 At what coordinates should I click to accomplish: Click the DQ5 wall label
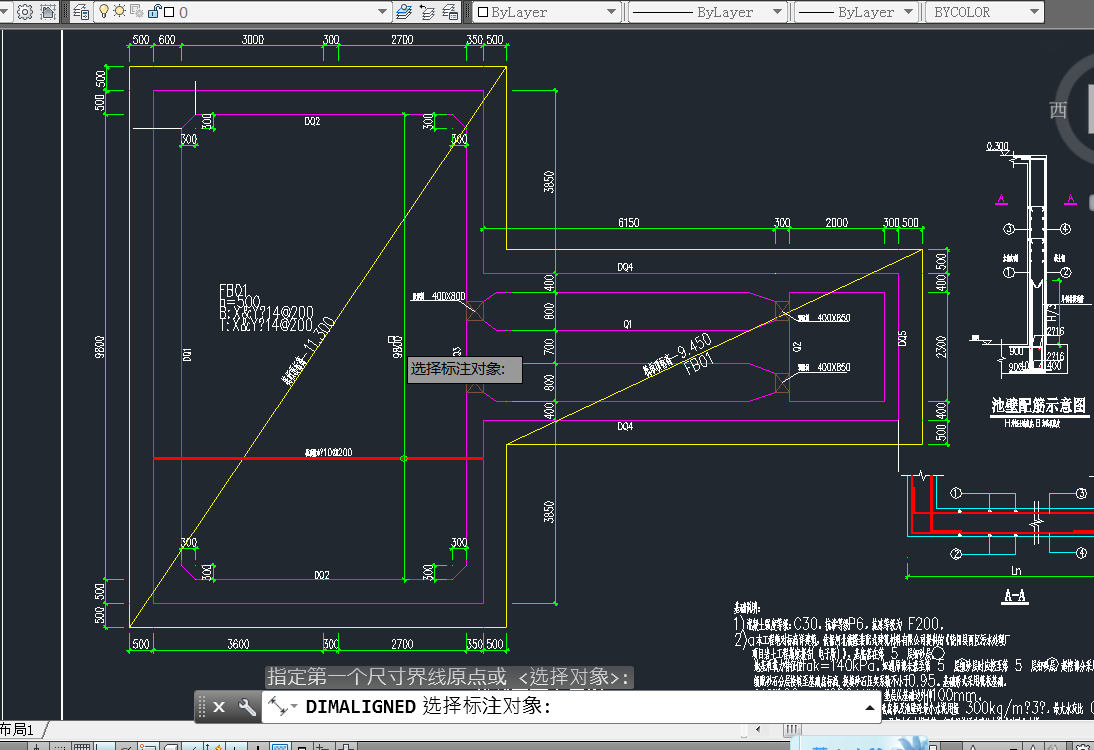pos(902,339)
